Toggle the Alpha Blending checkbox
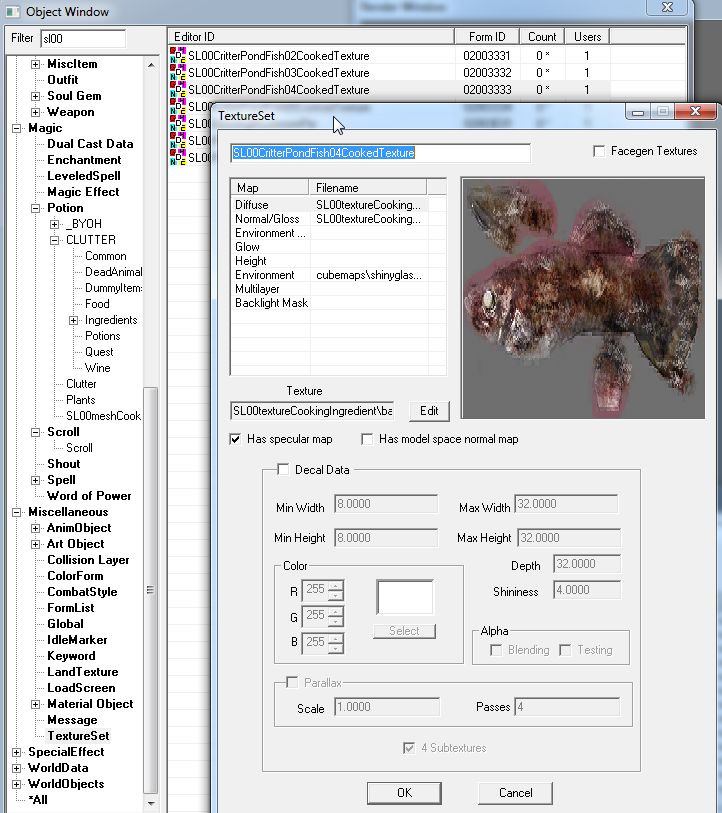Viewport: 722px width, 813px height. click(x=496, y=650)
